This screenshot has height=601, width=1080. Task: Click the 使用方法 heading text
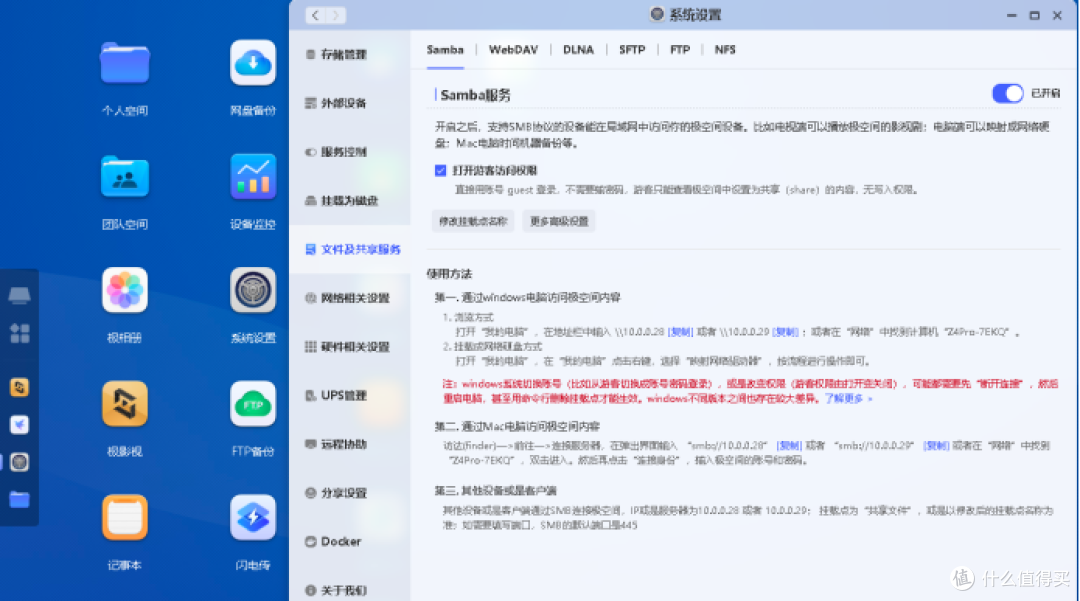(x=449, y=274)
